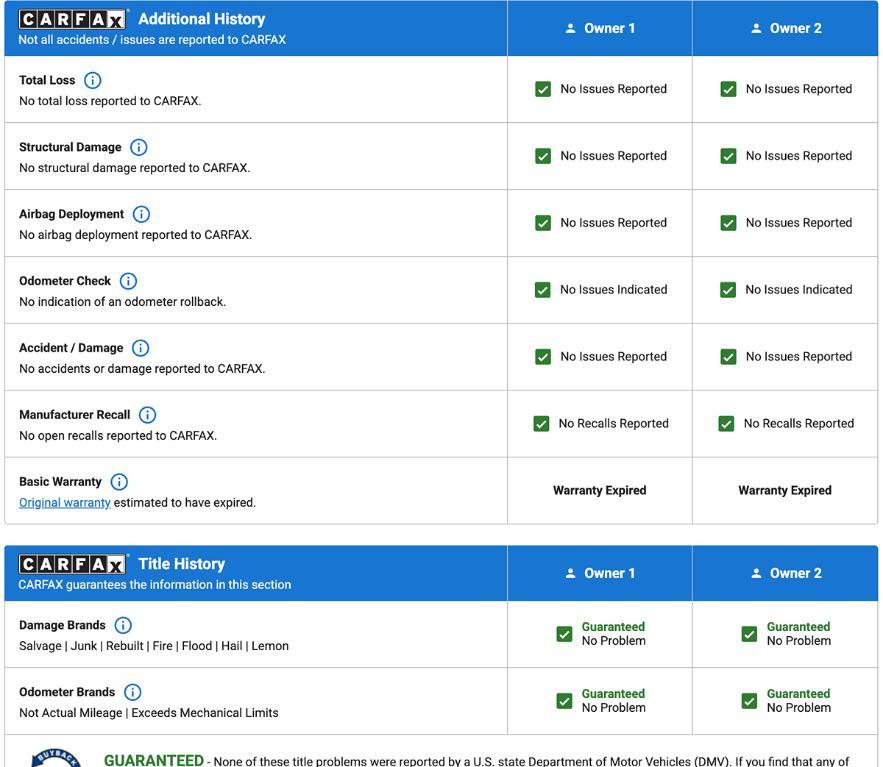Click the Accident / Damage info icon
The width and height of the screenshot is (883, 767).
point(141,348)
